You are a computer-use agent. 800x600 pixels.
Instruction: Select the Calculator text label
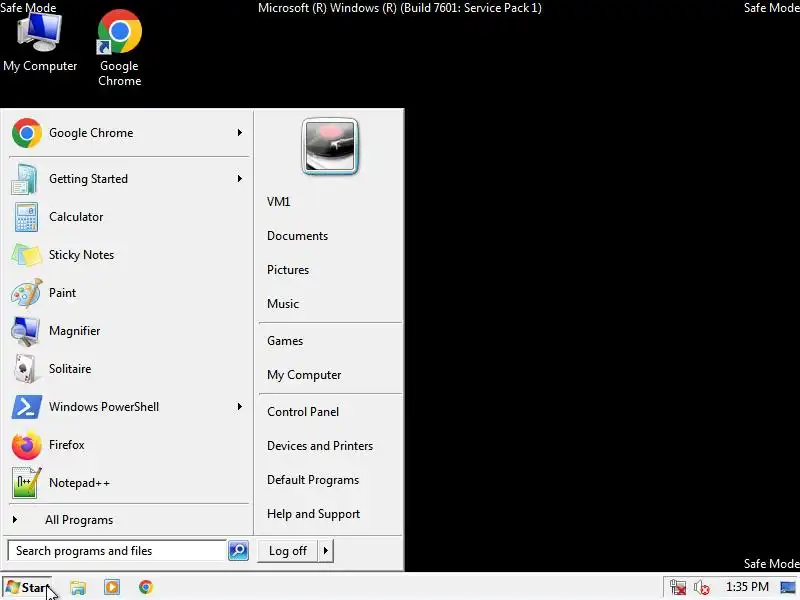pos(76,217)
